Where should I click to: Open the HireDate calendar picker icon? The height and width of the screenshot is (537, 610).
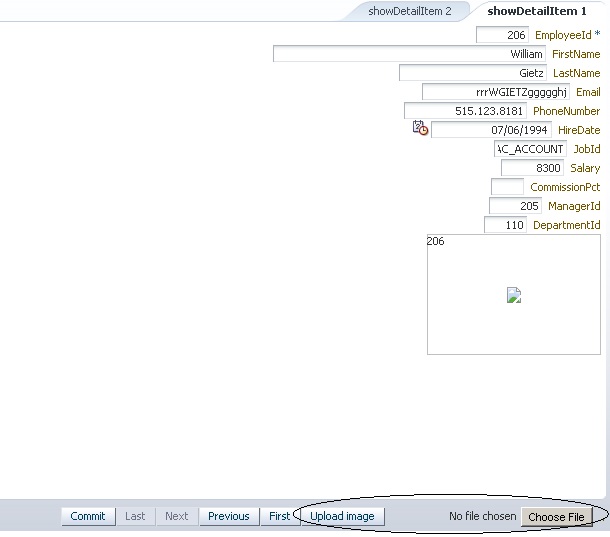click(420, 128)
